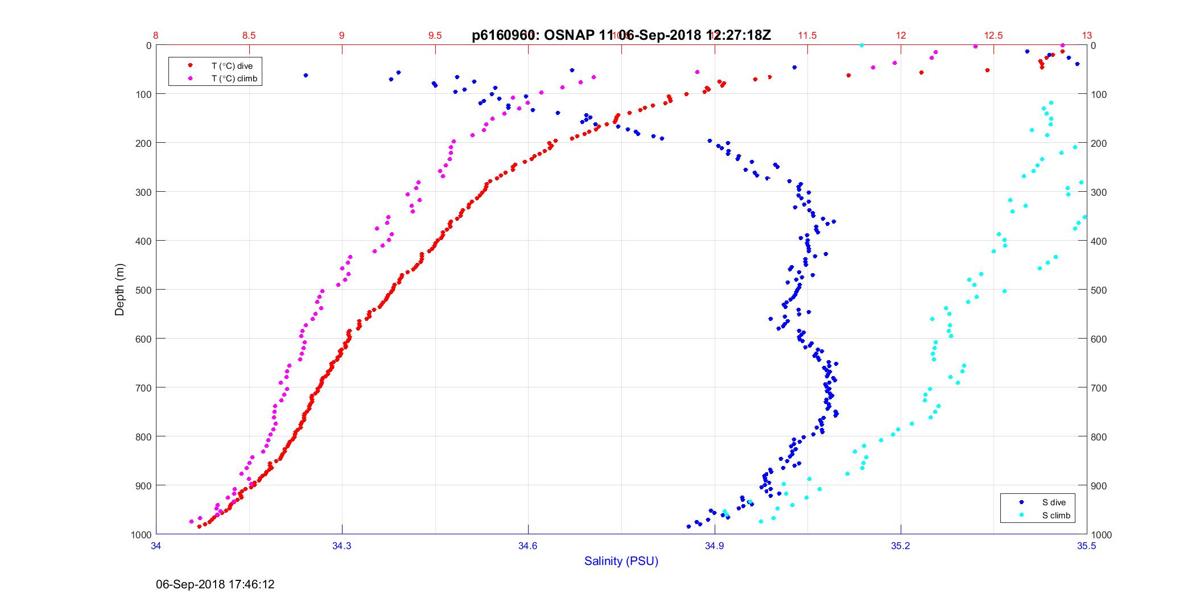Click salinity tick label 35.2
Image resolution: width=1200 pixels, height=601 pixels.
point(900,546)
